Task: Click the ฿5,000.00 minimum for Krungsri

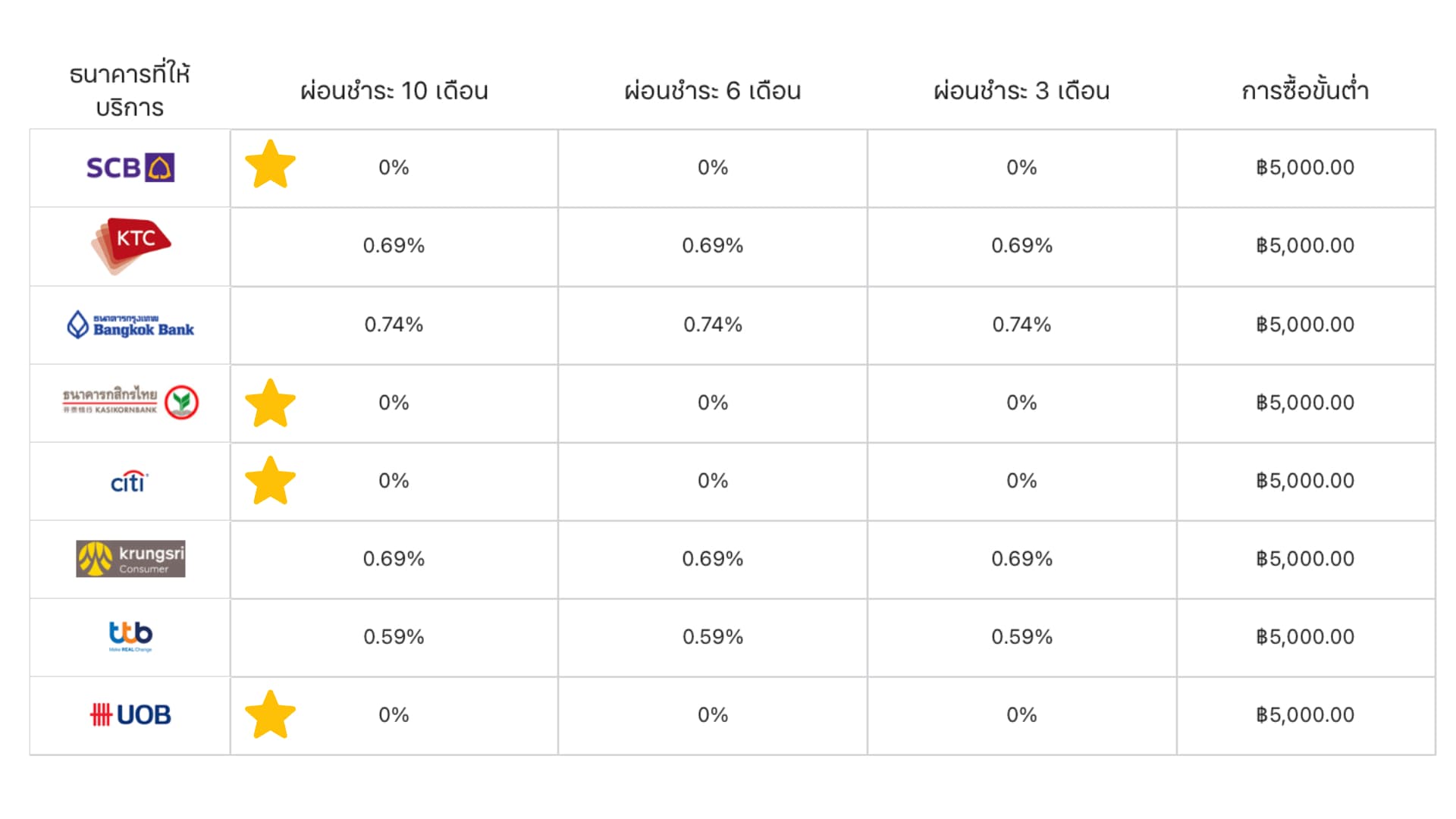Action: pos(1304,559)
